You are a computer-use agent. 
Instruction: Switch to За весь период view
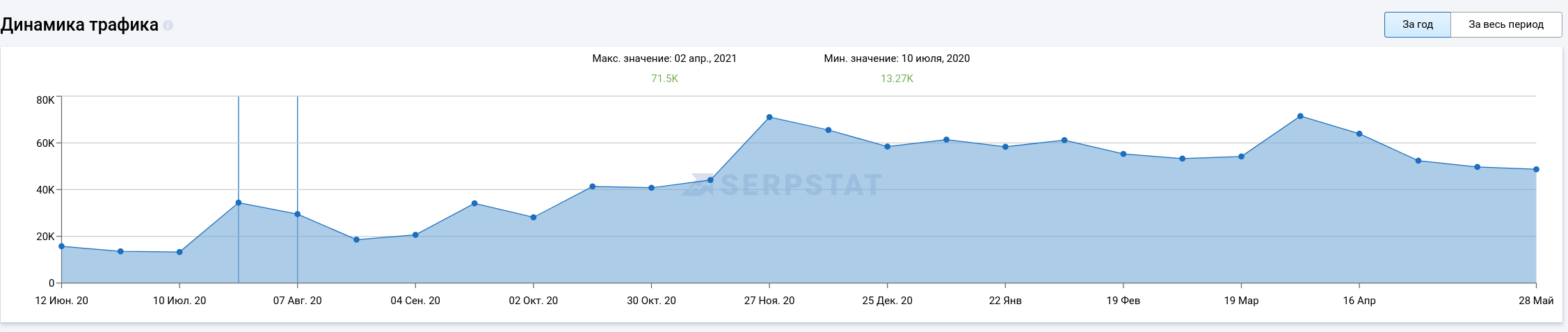[x=1505, y=24]
